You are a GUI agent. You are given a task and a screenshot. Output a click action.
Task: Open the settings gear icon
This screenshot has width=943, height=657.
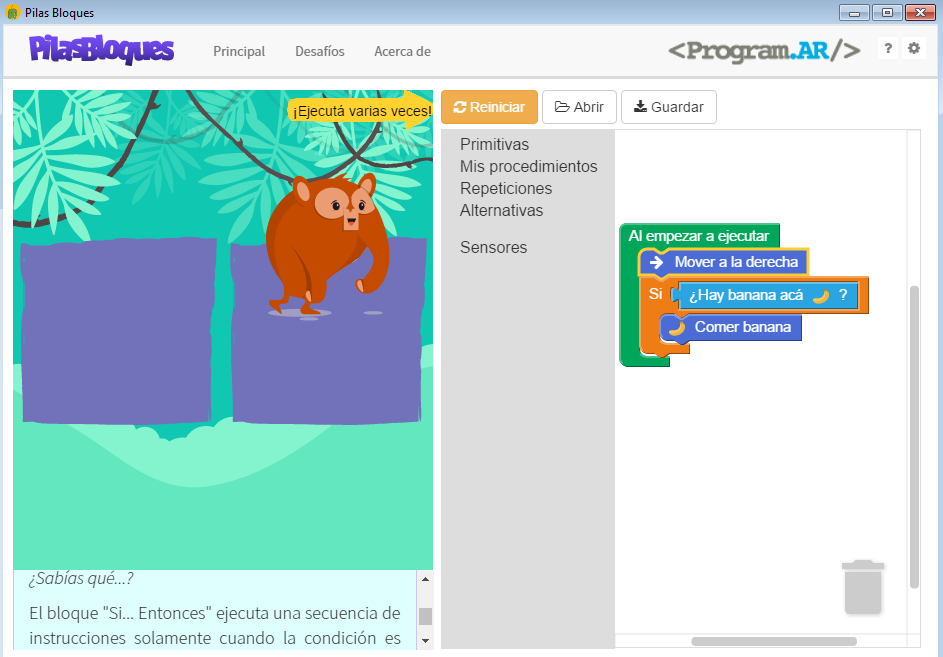[914, 49]
